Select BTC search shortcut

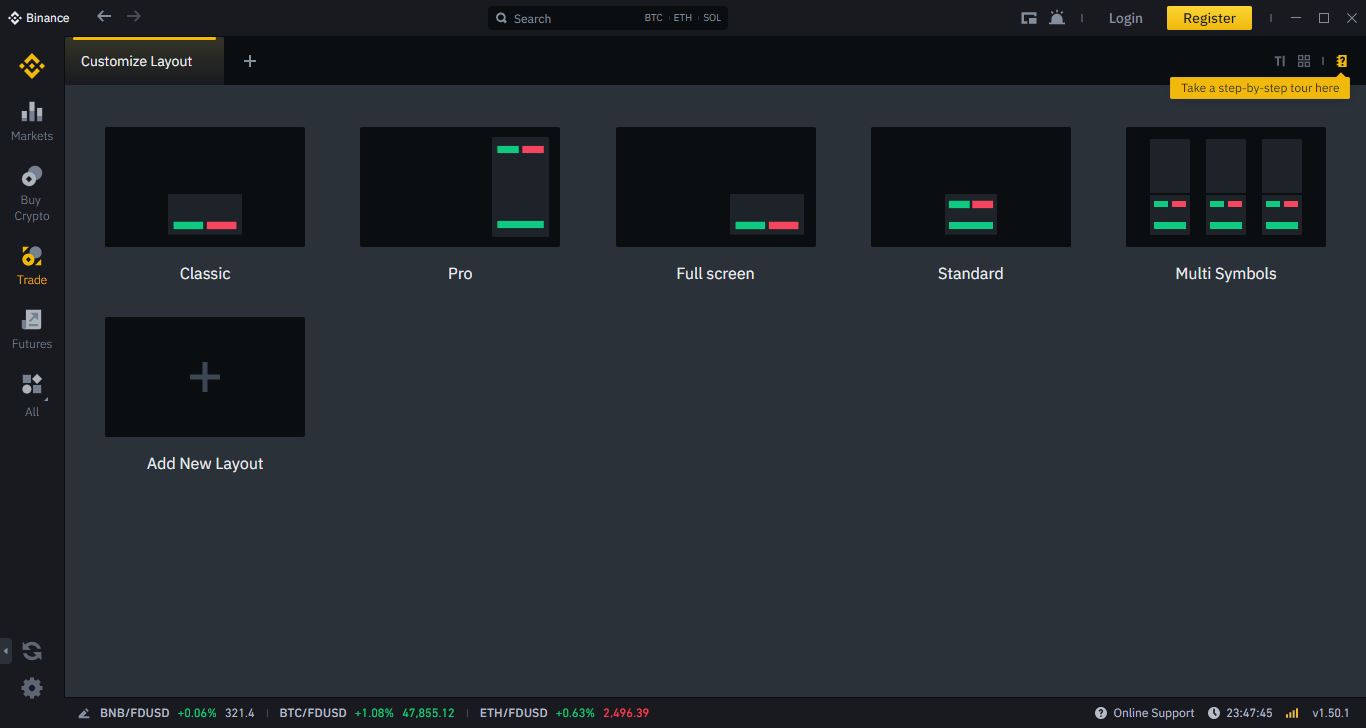tap(653, 18)
